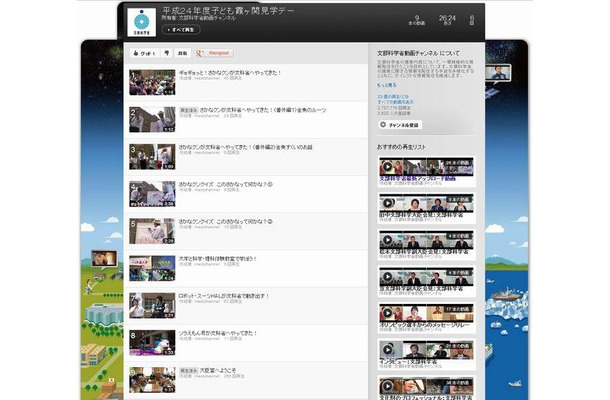This screenshot has height=400, width=610.
Task: Click play icon on インタビュー！文部科学省 playlist
Action: pos(387,349)
